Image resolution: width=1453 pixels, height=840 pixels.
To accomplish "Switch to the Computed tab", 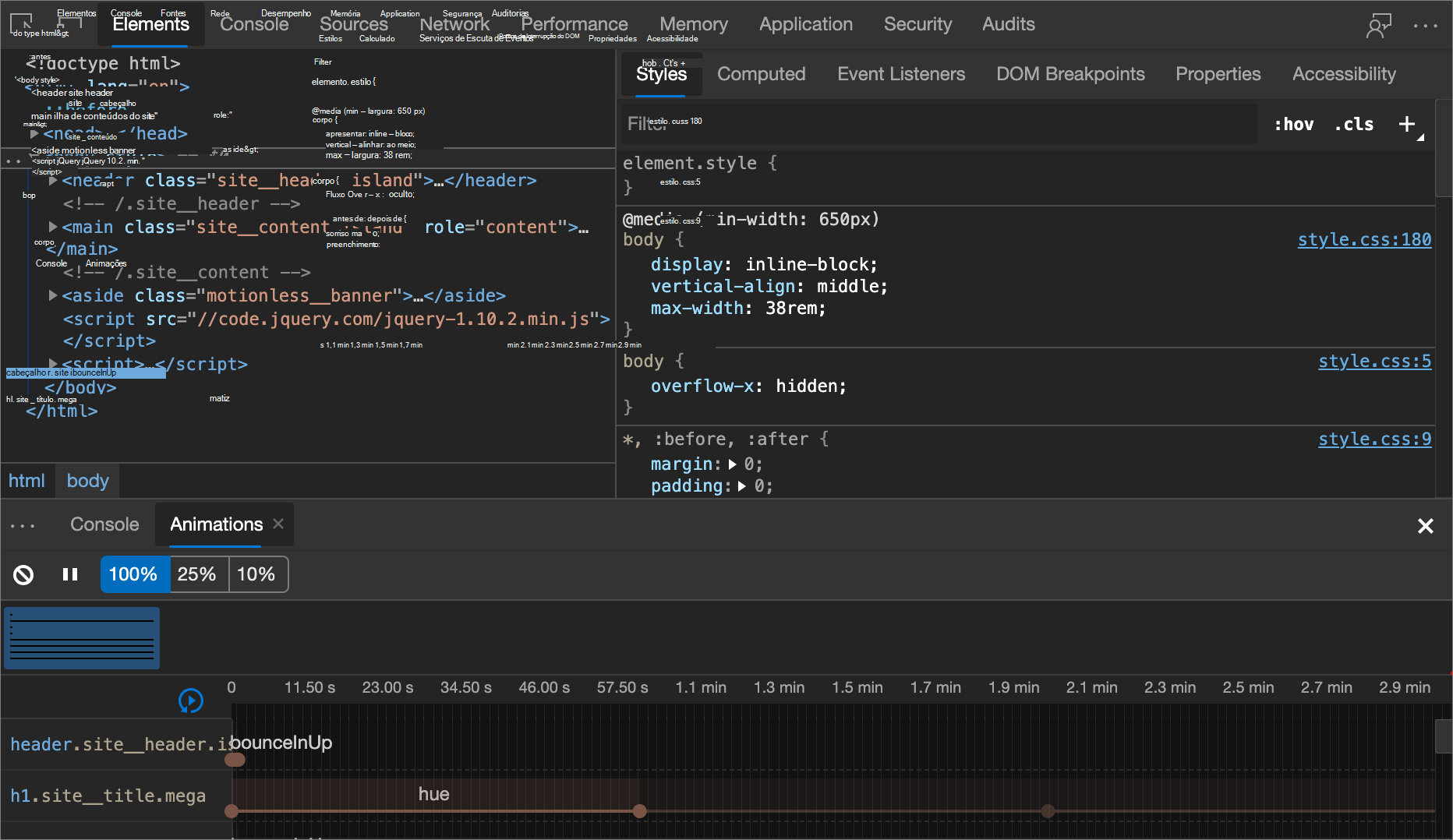I will pyautogui.click(x=761, y=74).
